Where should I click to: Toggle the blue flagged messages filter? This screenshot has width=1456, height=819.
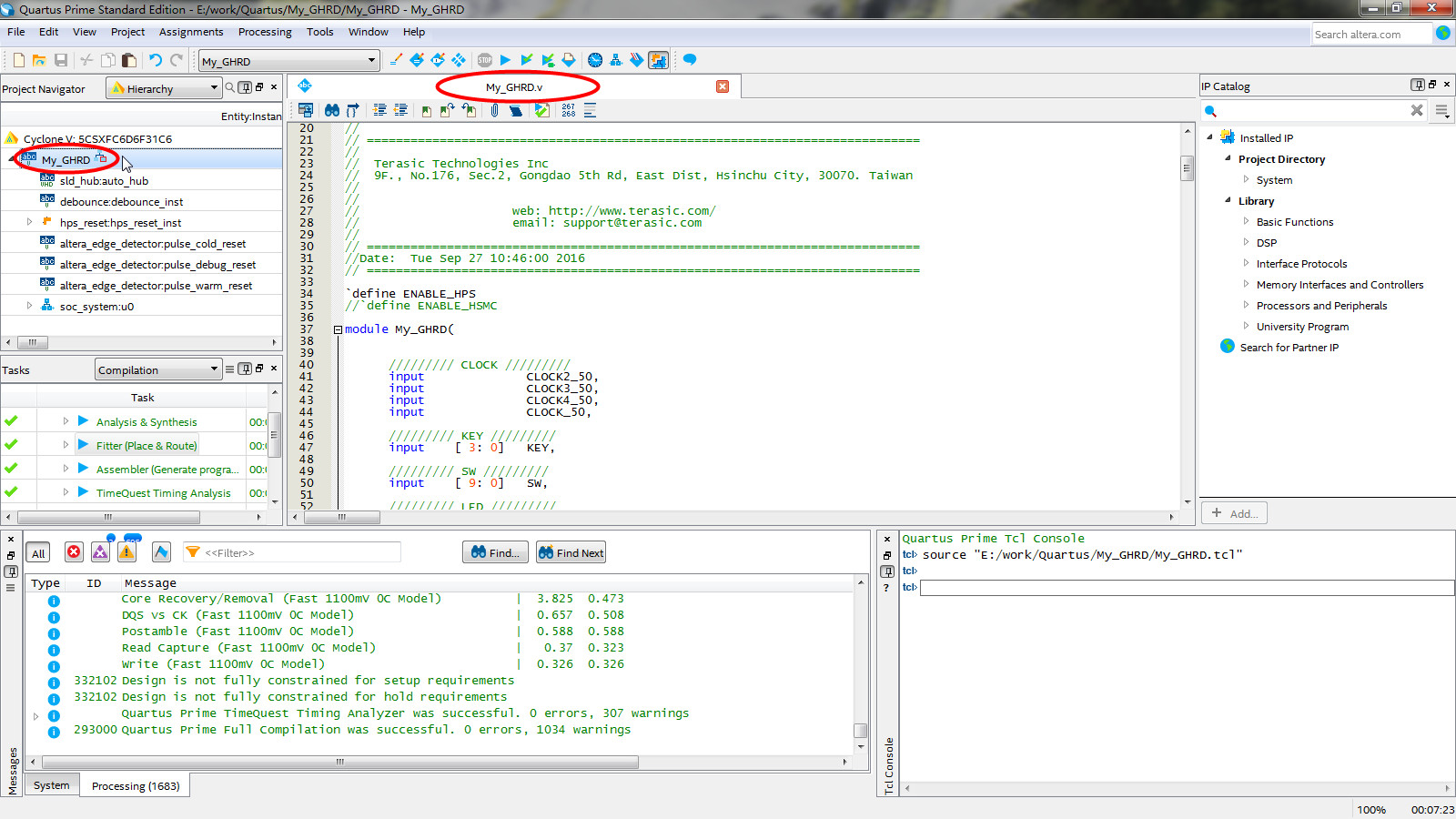(161, 552)
